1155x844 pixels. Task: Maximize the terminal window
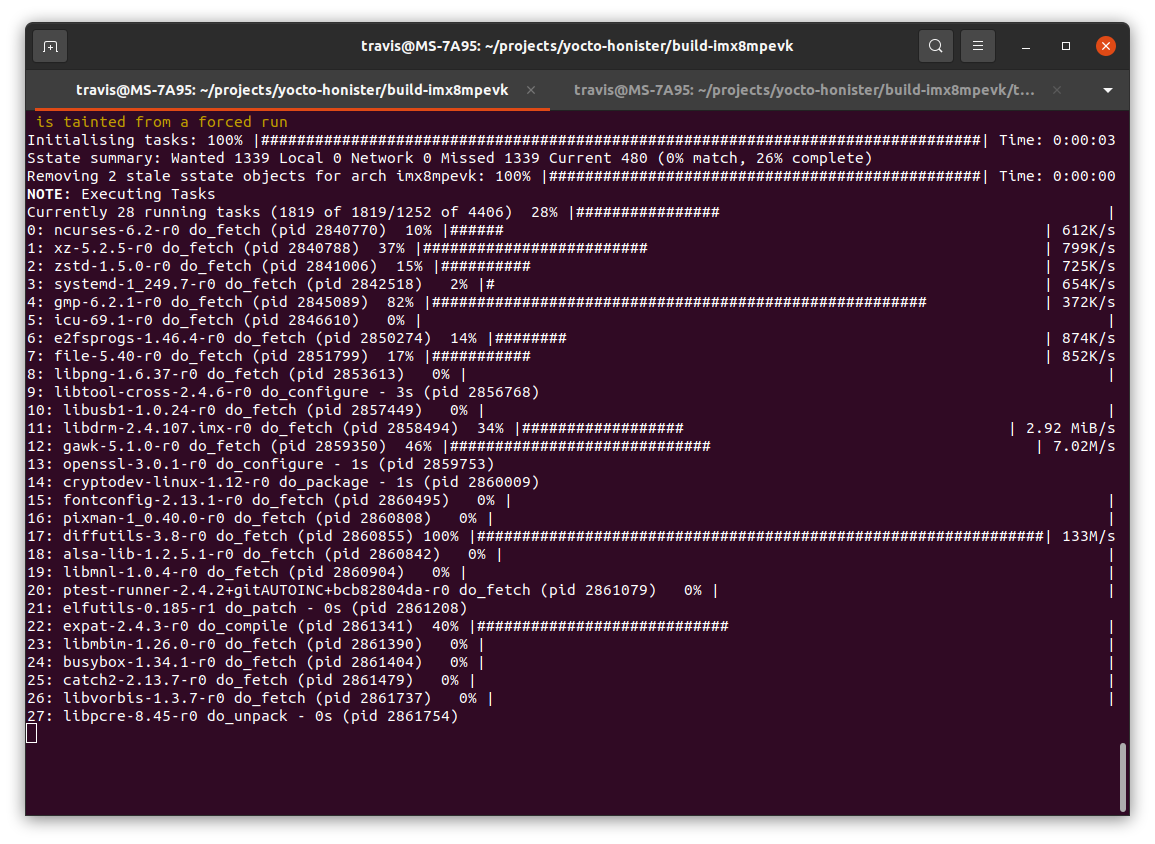click(x=1065, y=46)
